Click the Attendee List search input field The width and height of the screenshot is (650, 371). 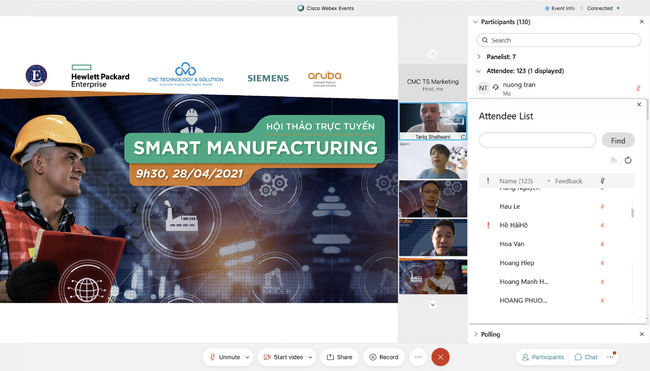click(537, 140)
